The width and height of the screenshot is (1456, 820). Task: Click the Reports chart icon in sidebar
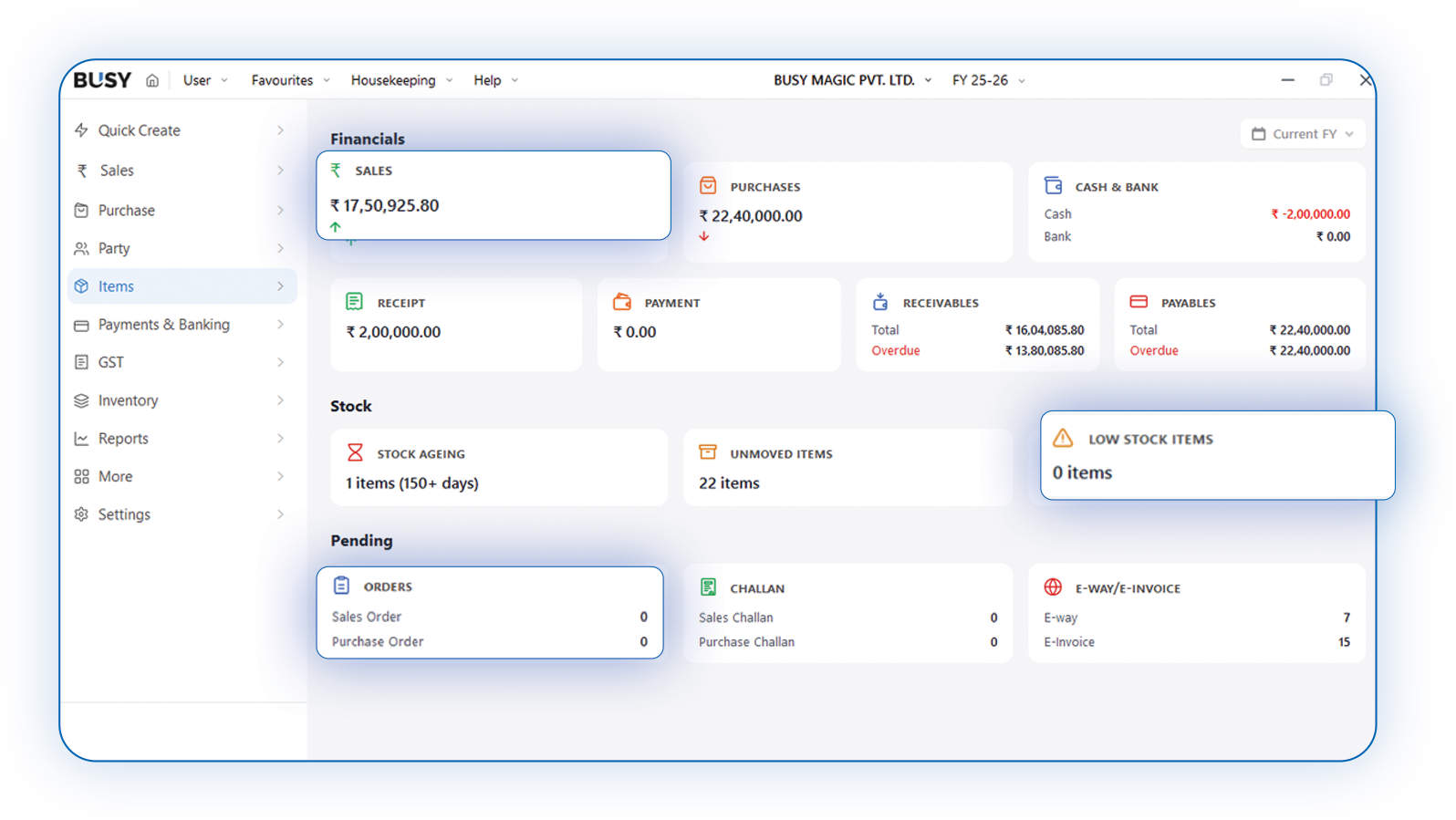pos(81,439)
